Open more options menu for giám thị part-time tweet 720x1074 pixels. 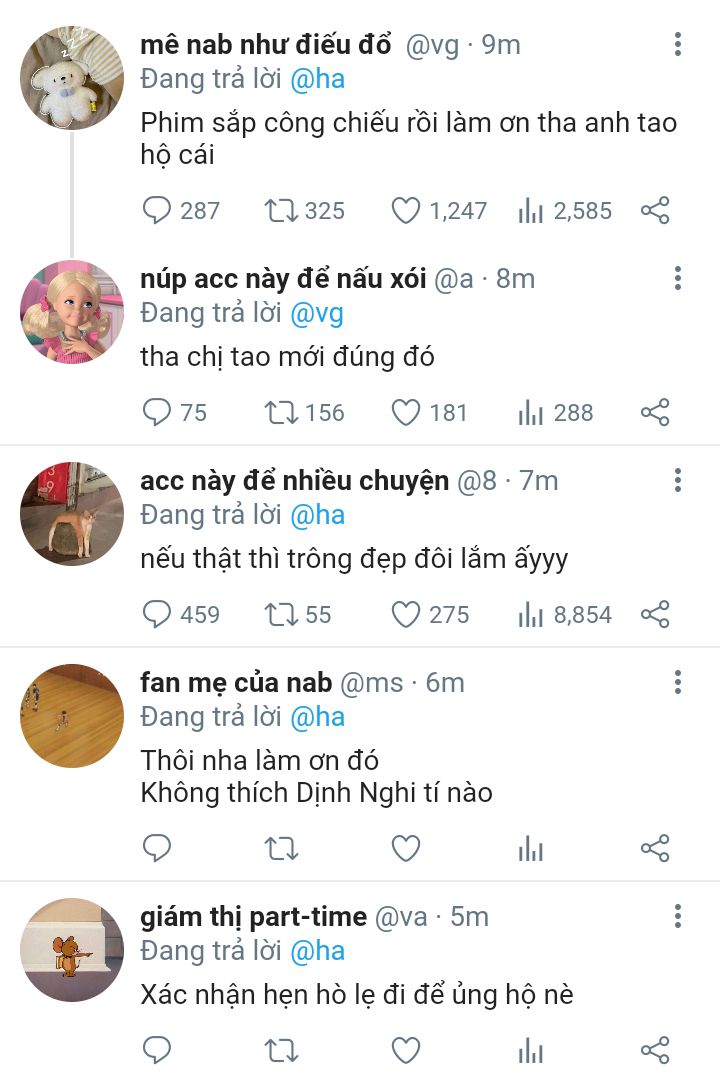point(678,916)
